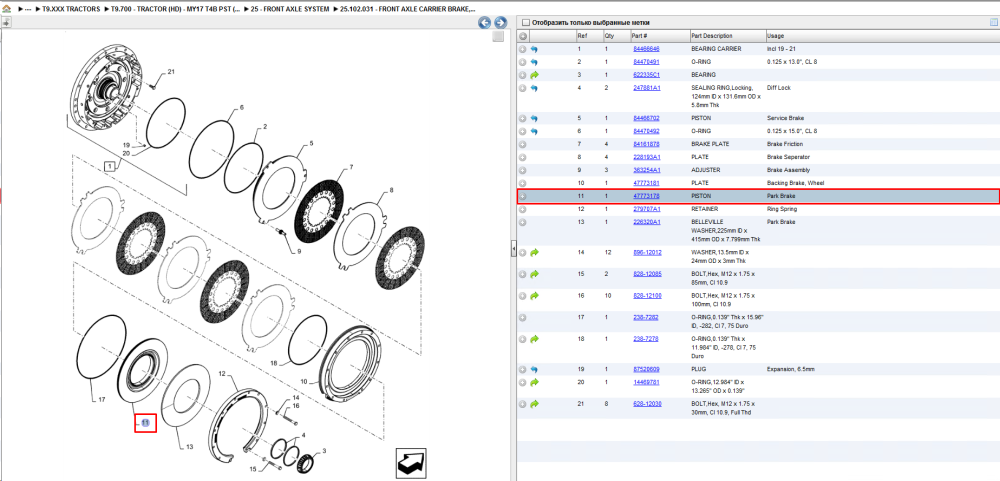Open part number 84466702 link
The width and height of the screenshot is (1000, 481).
click(646, 119)
